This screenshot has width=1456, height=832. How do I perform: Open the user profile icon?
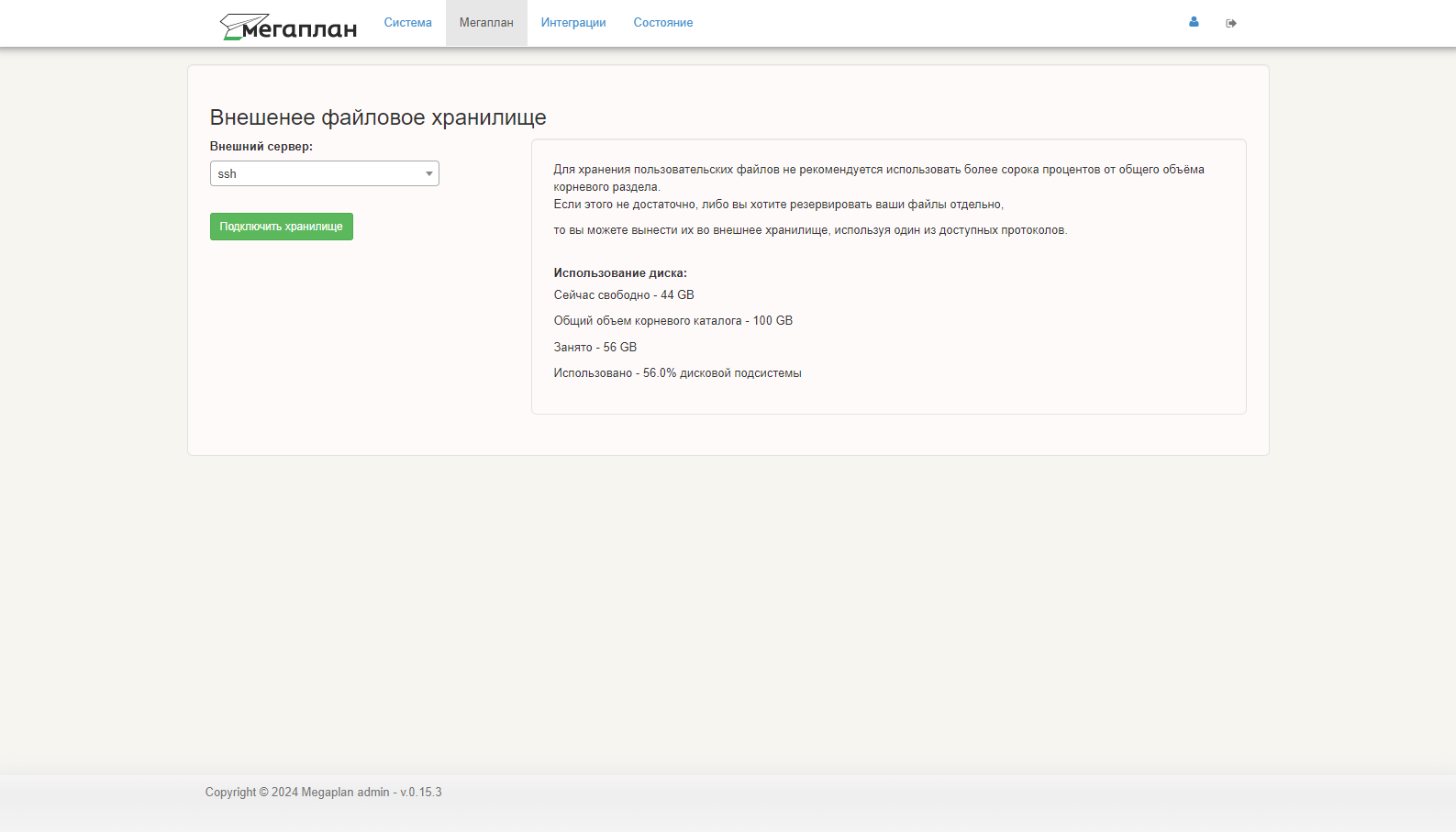click(1194, 22)
